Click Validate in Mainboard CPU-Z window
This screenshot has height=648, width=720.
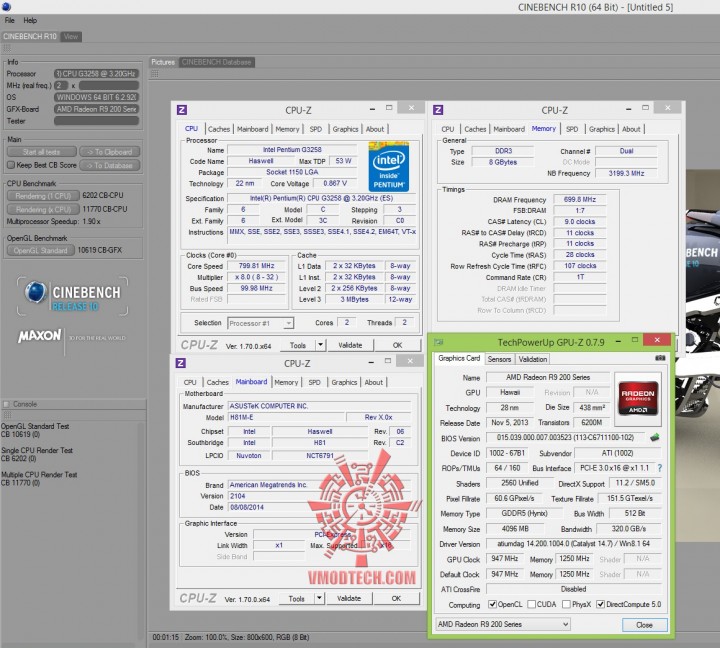(349, 598)
